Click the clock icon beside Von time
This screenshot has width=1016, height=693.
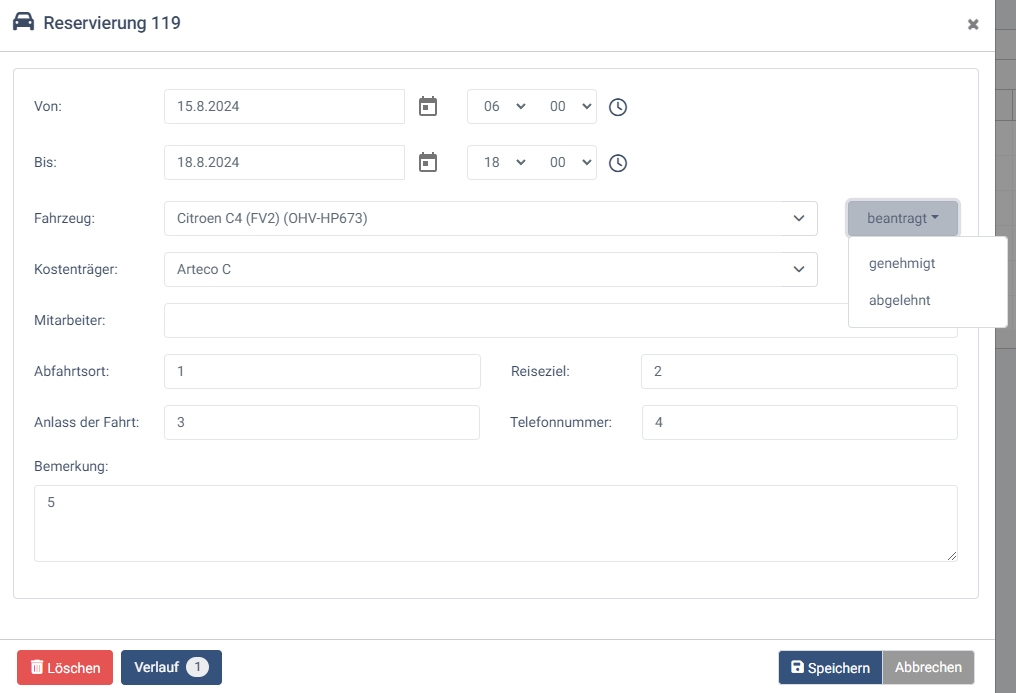[618, 107]
